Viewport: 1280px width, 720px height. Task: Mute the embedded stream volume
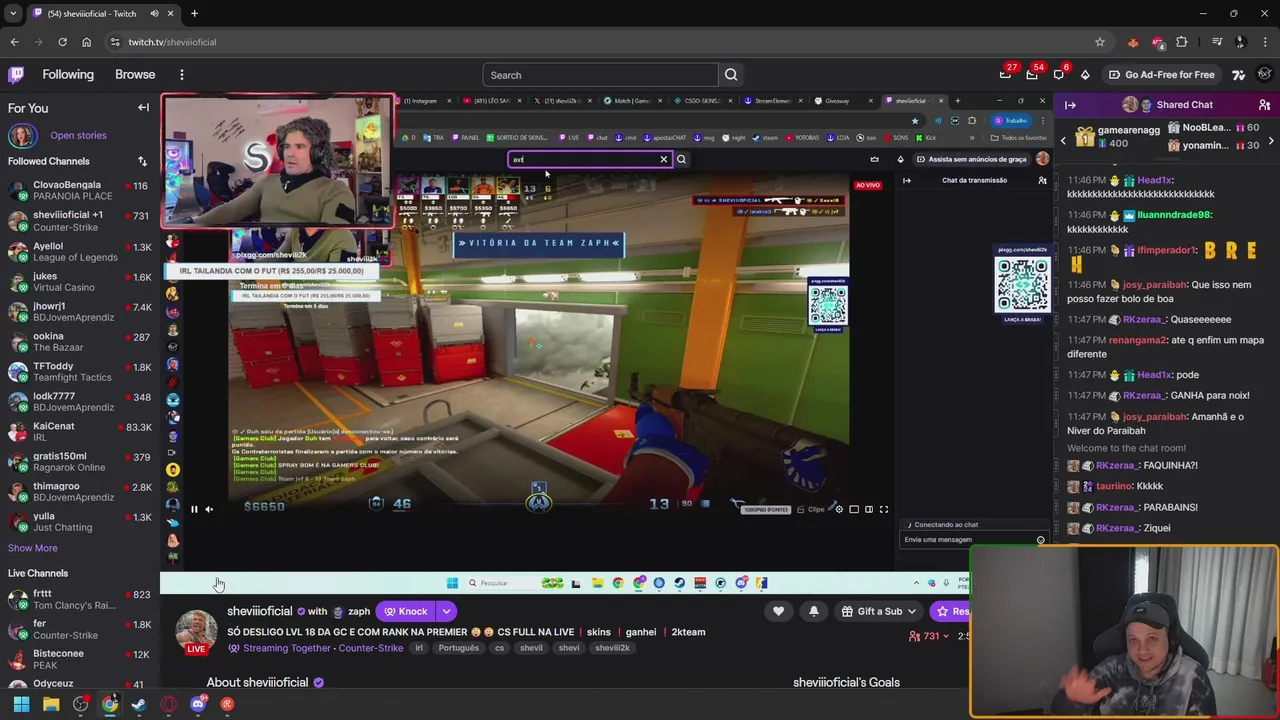point(209,509)
